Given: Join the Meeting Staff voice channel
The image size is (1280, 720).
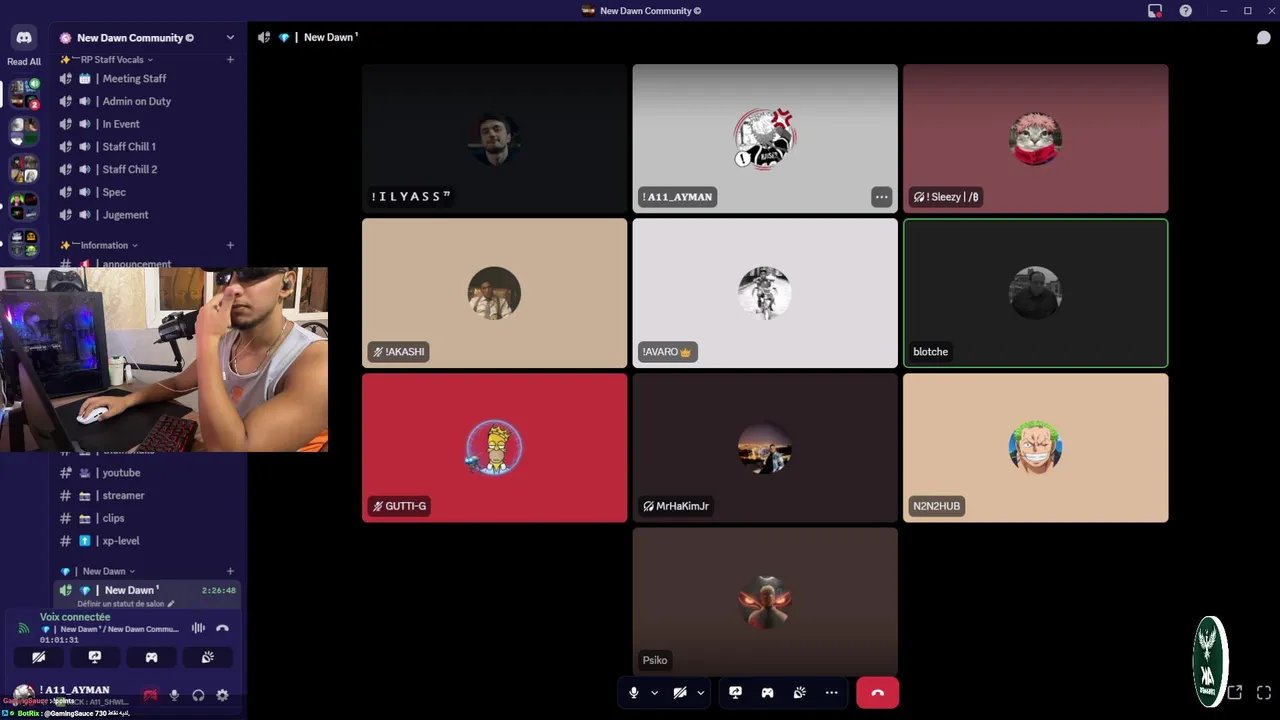Looking at the screenshot, I should click(x=147, y=79).
